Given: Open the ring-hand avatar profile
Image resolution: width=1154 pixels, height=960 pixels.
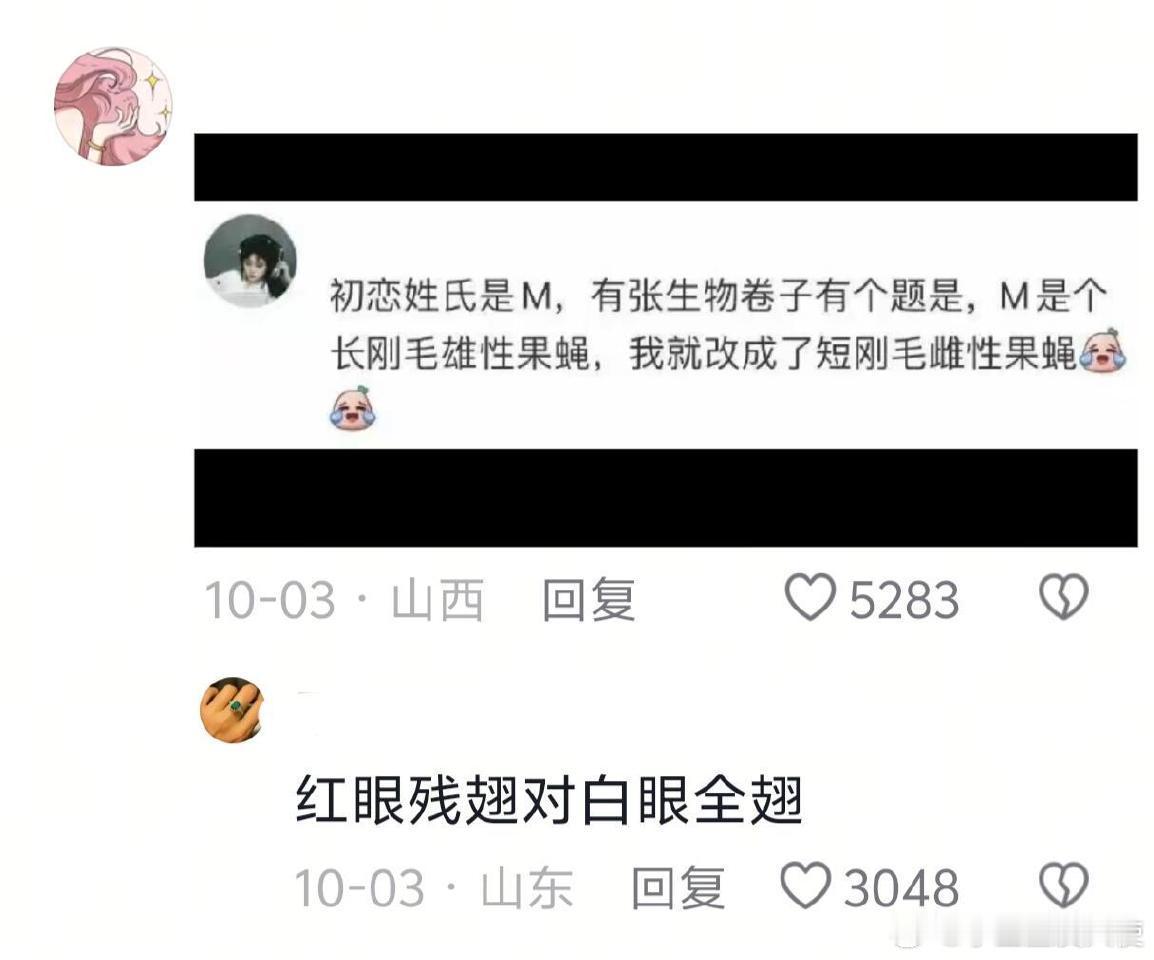Looking at the screenshot, I should click(x=232, y=710).
